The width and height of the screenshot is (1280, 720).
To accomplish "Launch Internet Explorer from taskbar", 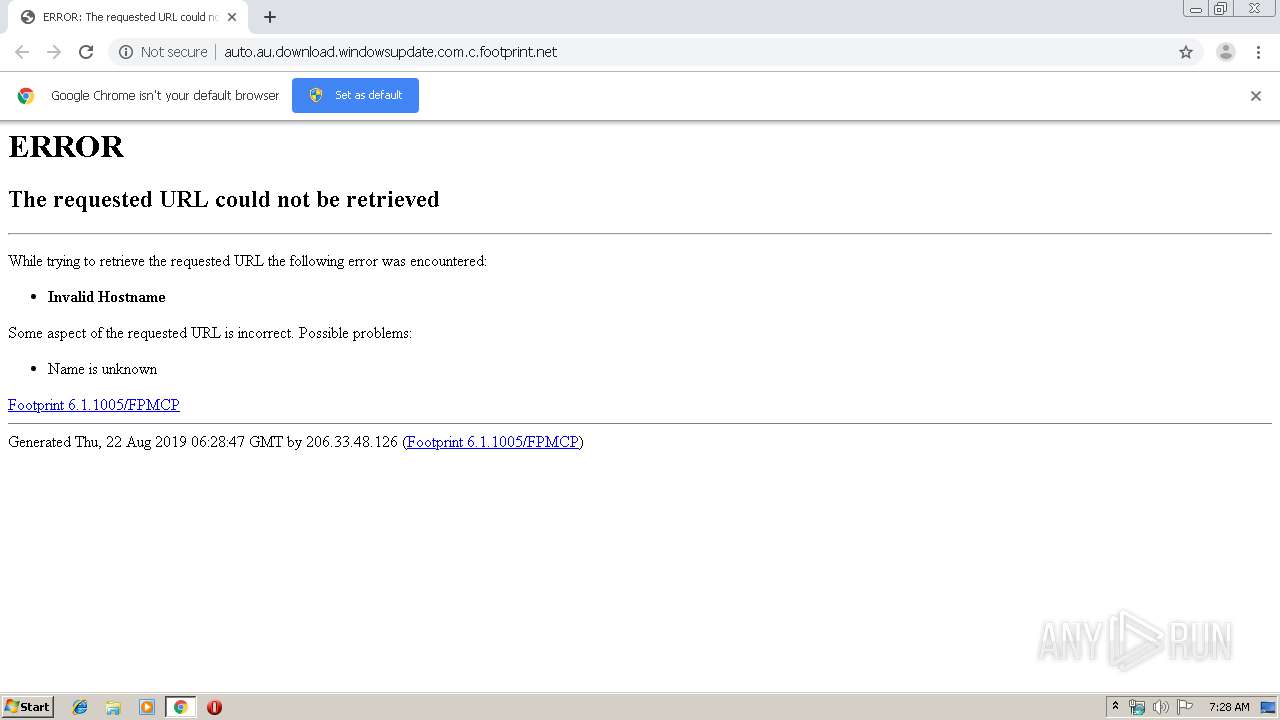I will (80, 707).
